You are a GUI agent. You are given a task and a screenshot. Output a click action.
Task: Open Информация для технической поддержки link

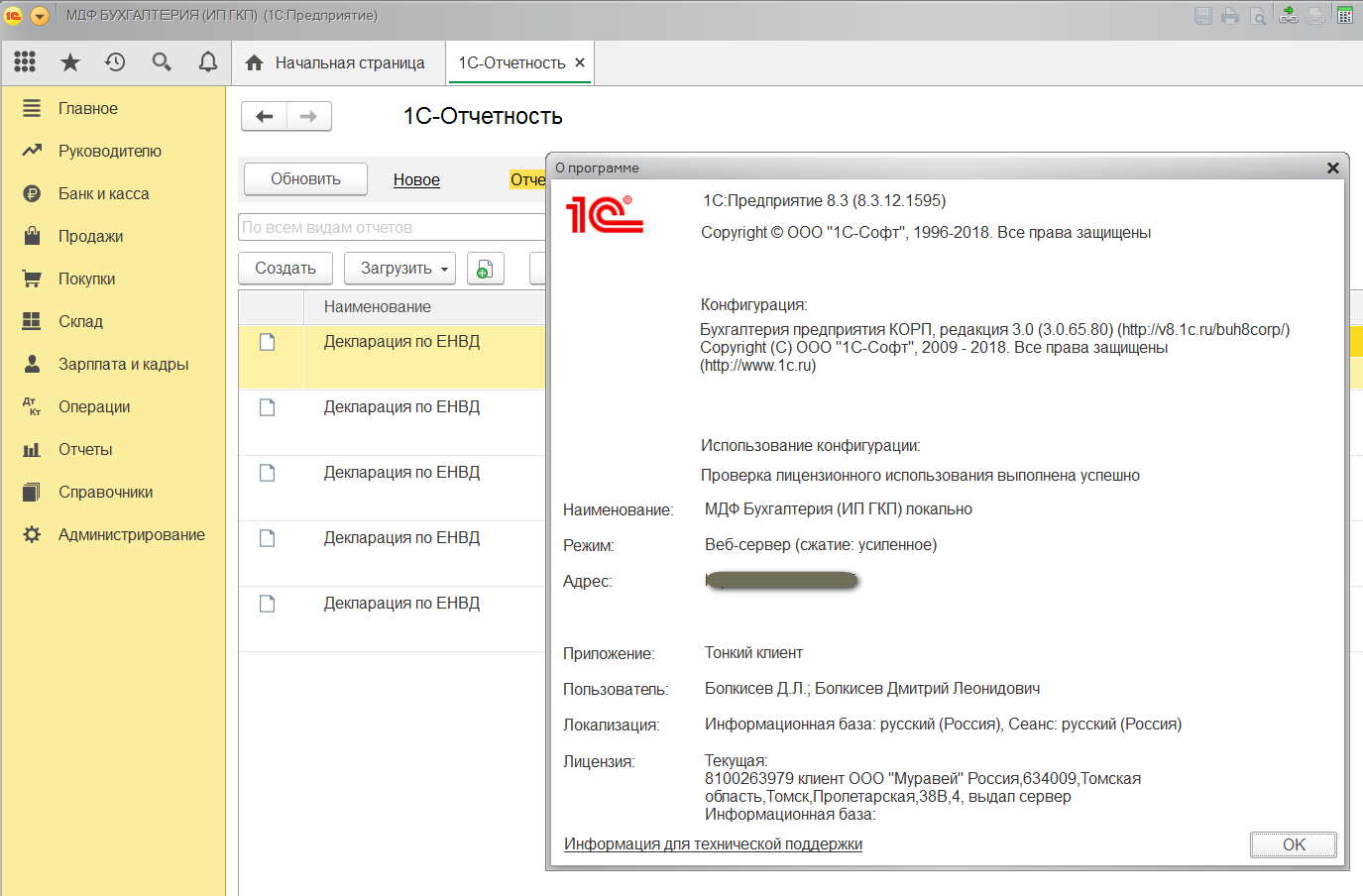pos(713,843)
